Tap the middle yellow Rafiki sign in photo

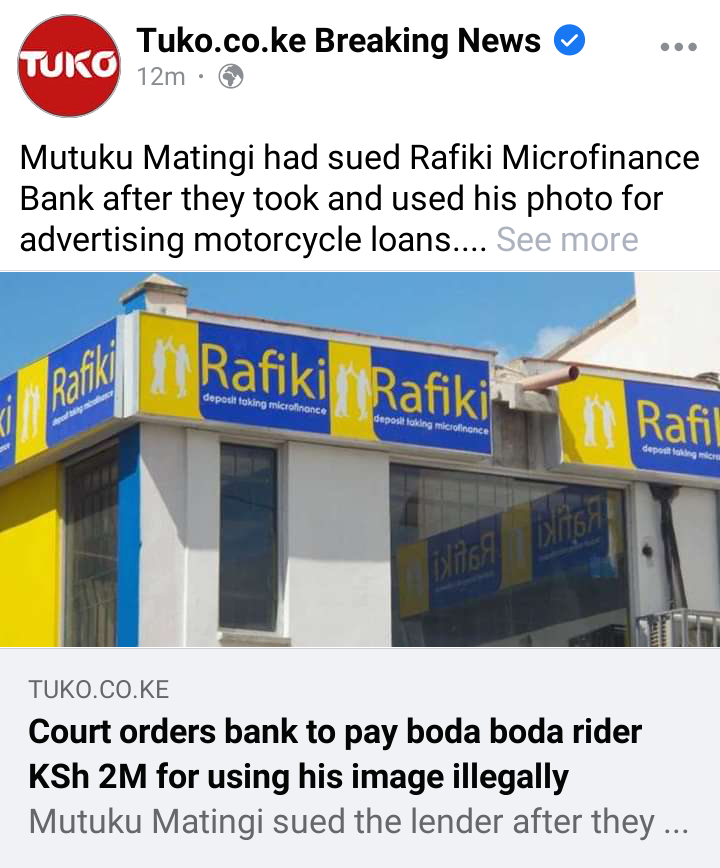coord(411,399)
